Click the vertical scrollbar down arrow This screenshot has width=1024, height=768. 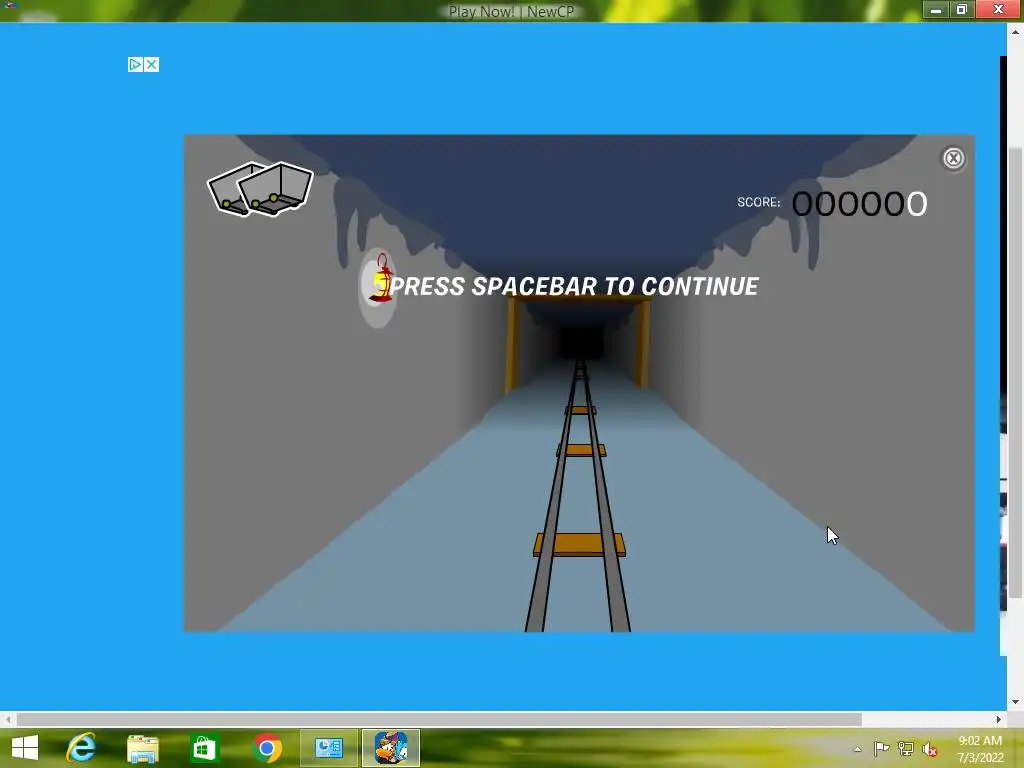pyautogui.click(x=1016, y=703)
